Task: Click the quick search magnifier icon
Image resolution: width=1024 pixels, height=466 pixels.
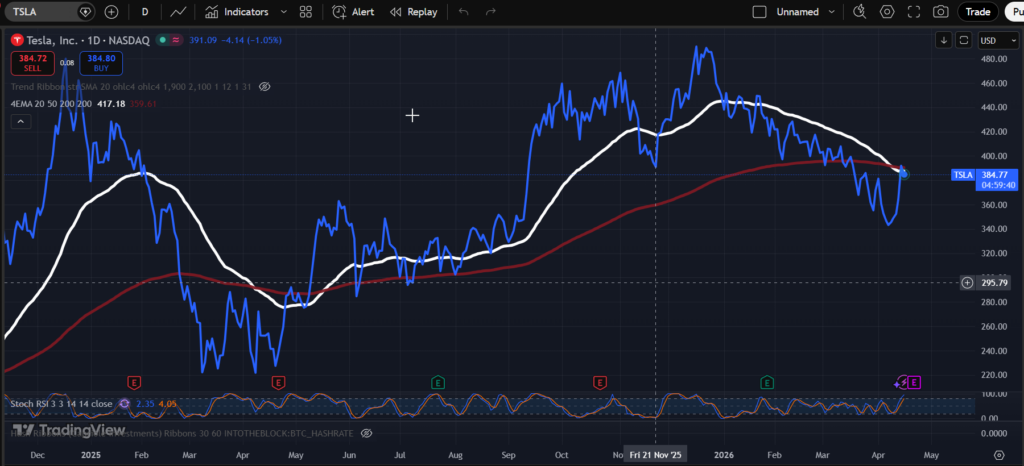Action: point(859,12)
